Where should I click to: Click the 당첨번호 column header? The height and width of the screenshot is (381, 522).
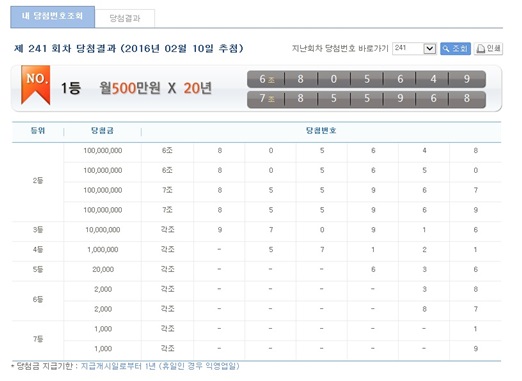pyautogui.click(x=321, y=131)
